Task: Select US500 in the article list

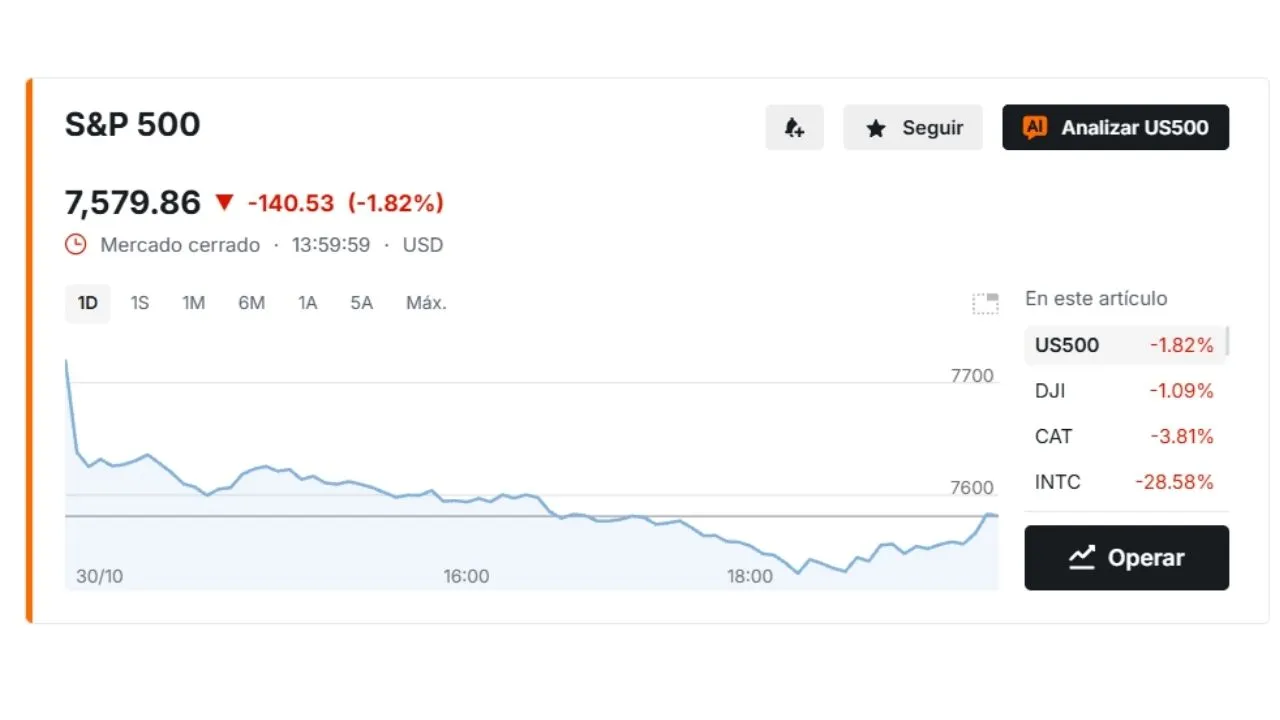Action: click(x=1124, y=345)
